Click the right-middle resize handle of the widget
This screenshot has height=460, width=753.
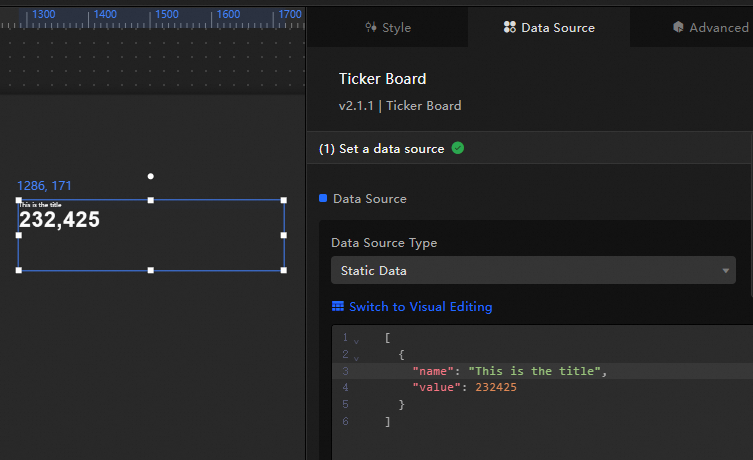coord(284,235)
